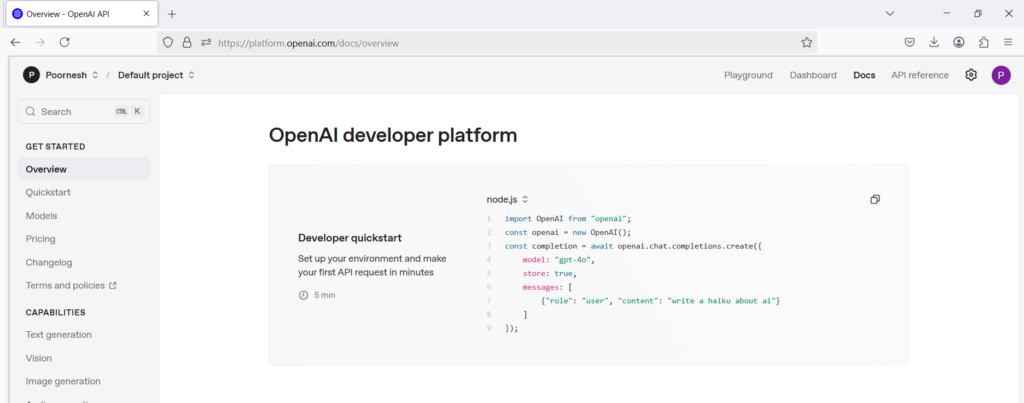
Task: Click the OpenAI developer platform heading
Action: tap(393, 135)
